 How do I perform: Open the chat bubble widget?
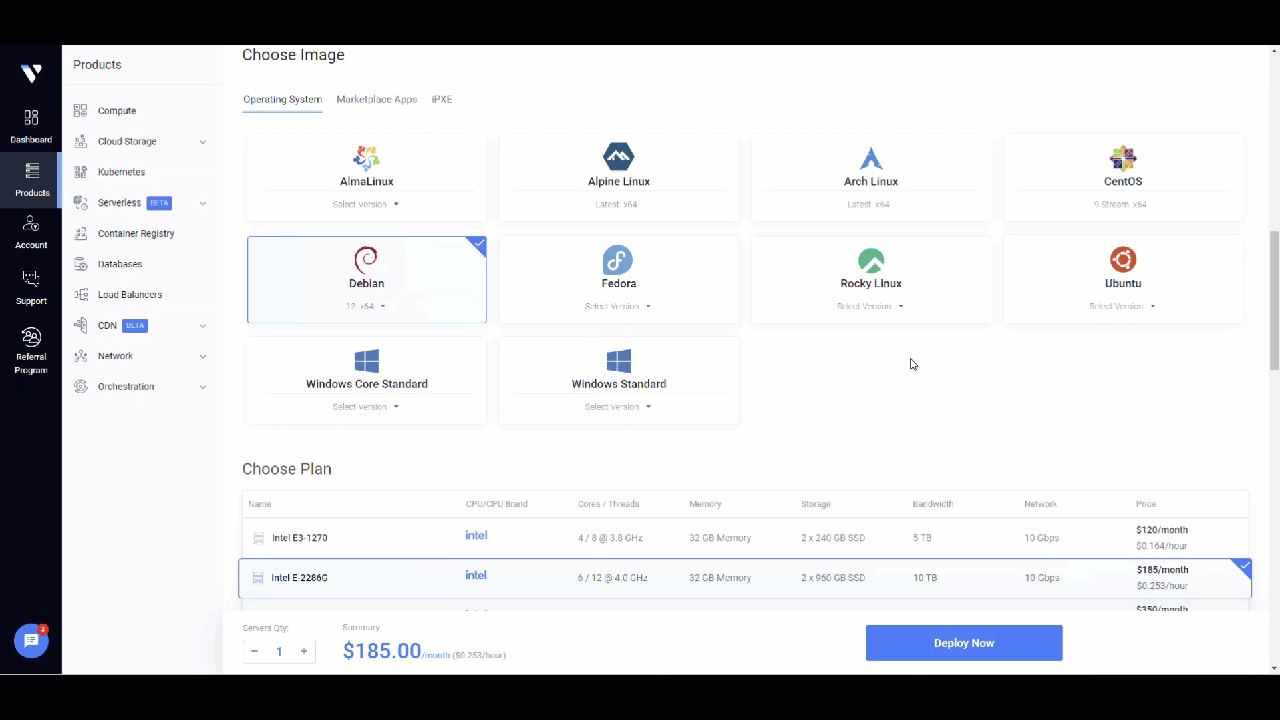pos(31,641)
